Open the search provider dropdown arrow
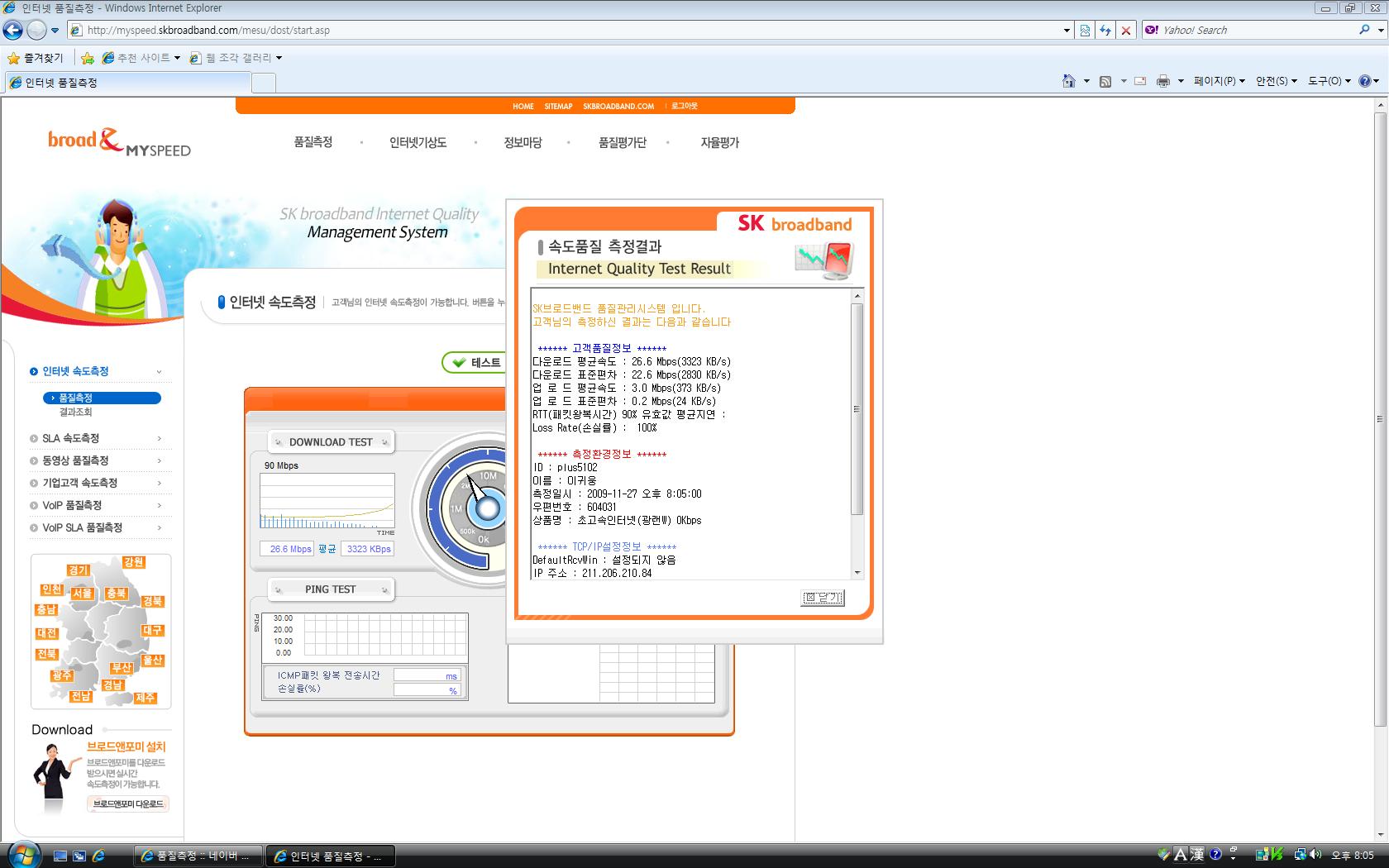Viewport: 1389px width, 868px height. point(1381,30)
